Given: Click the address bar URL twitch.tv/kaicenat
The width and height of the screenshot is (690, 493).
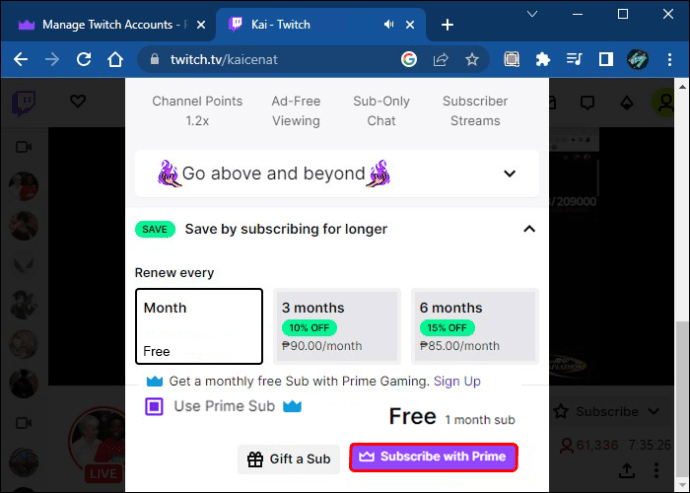Looking at the screenshot, I should [x=224, y=59].
